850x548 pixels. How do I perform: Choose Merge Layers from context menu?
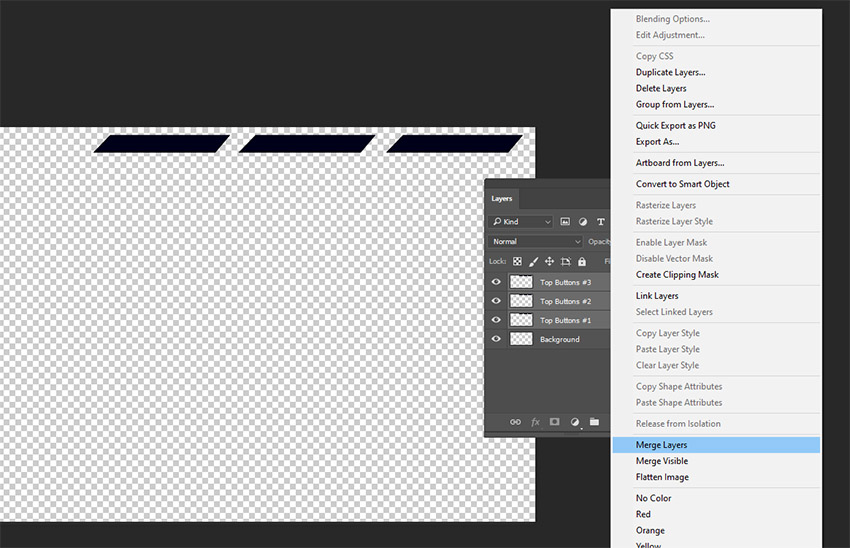coord(716,445)
